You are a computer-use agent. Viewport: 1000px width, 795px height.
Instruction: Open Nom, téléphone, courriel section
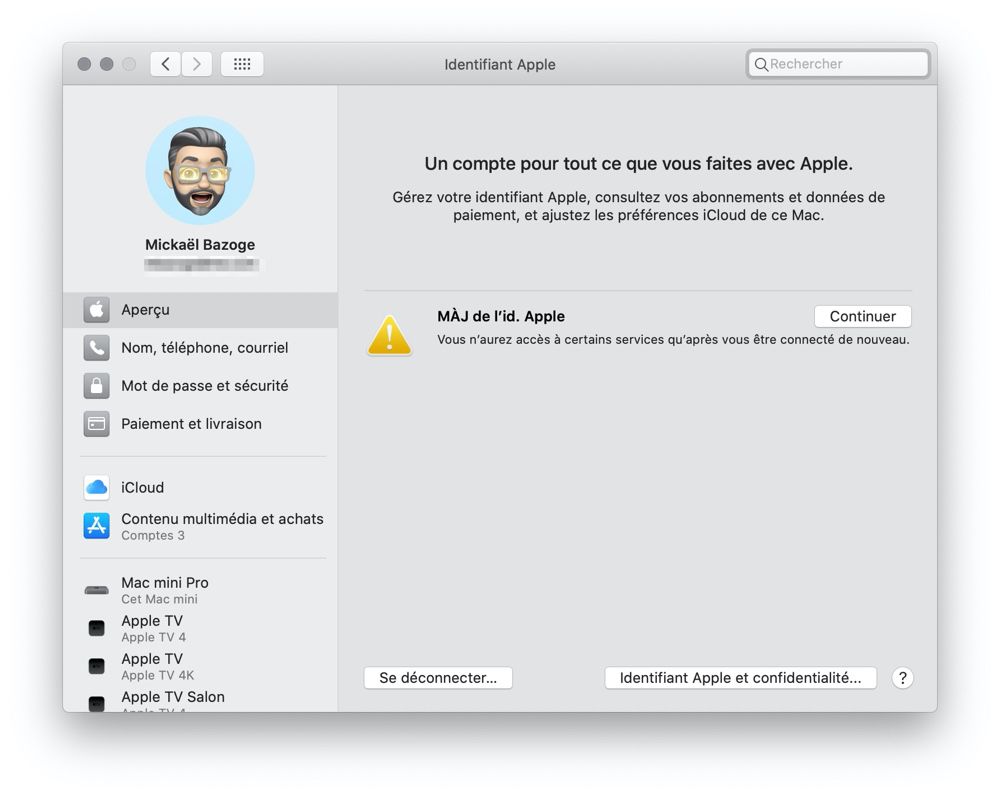[200, 348]
